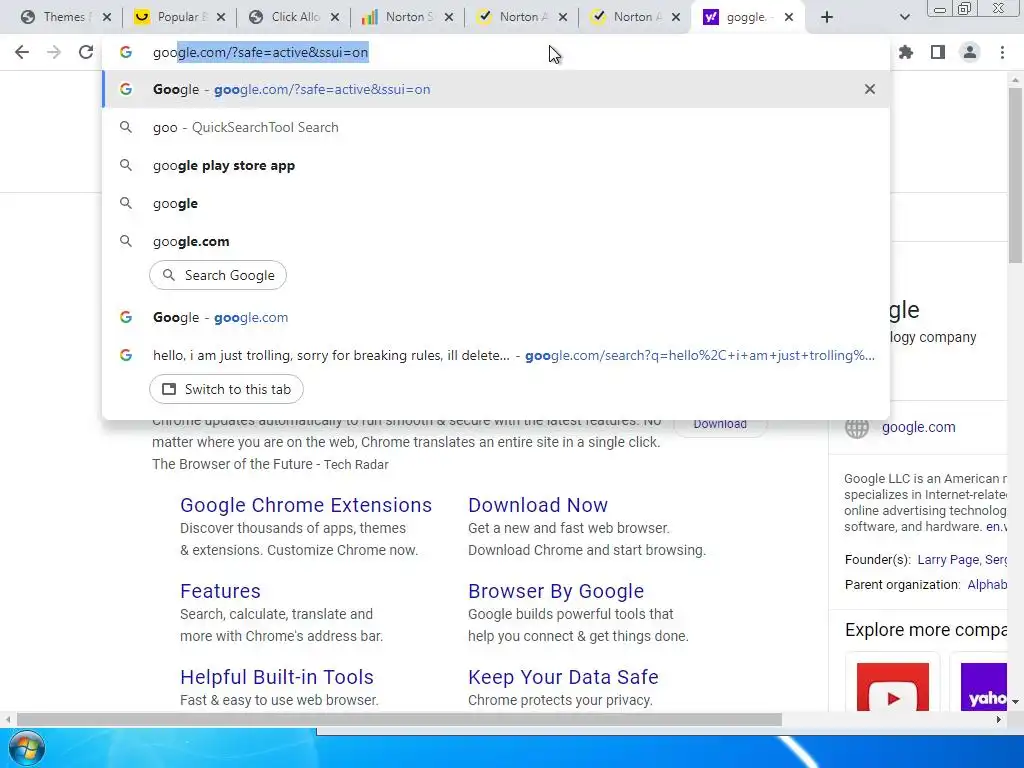
Task: Click the Explore more companies heading
Action: tap(926, 630)
